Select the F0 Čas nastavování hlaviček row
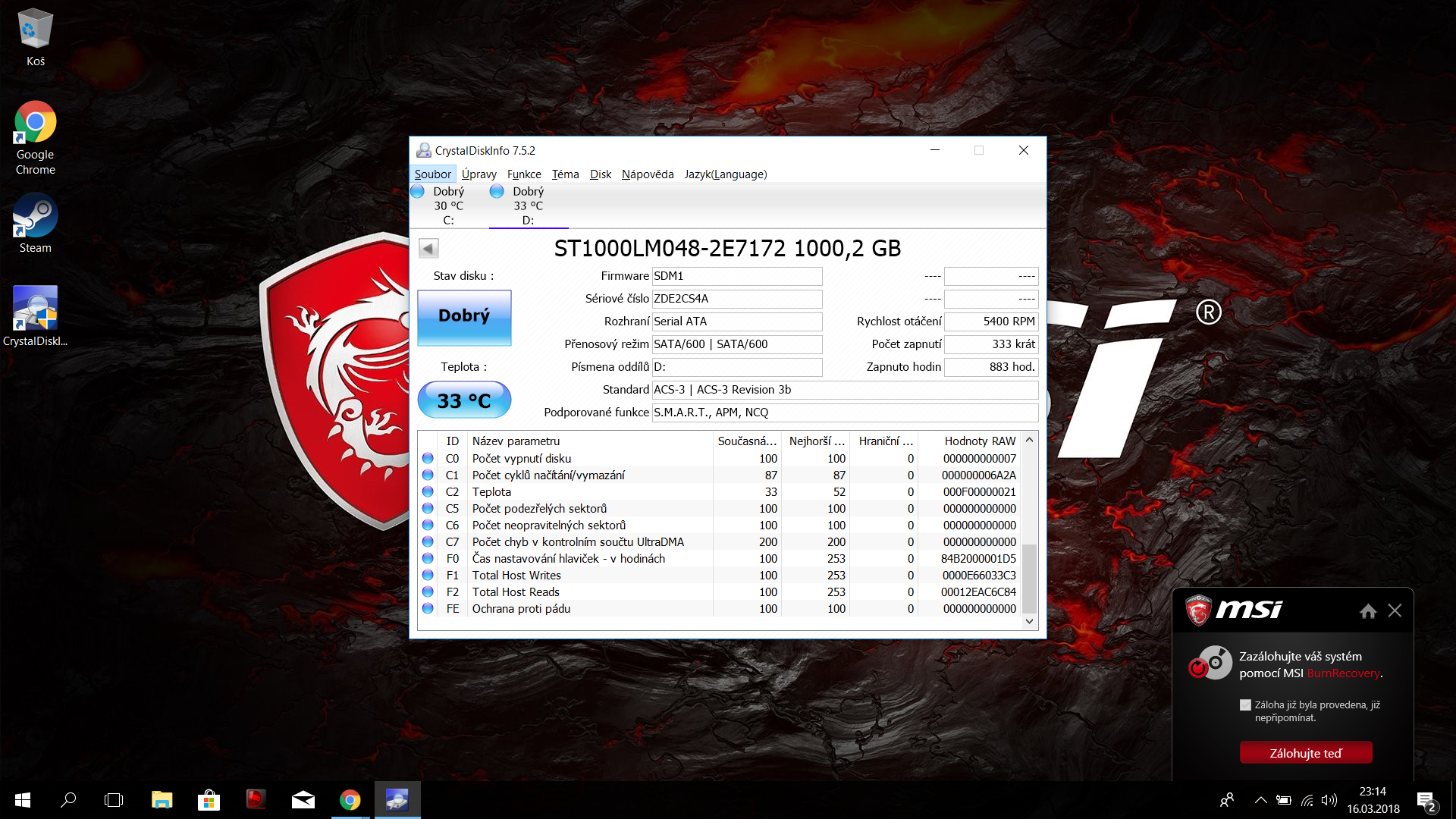This screenshot has width=1456, height=819. [x=720, y=559]
